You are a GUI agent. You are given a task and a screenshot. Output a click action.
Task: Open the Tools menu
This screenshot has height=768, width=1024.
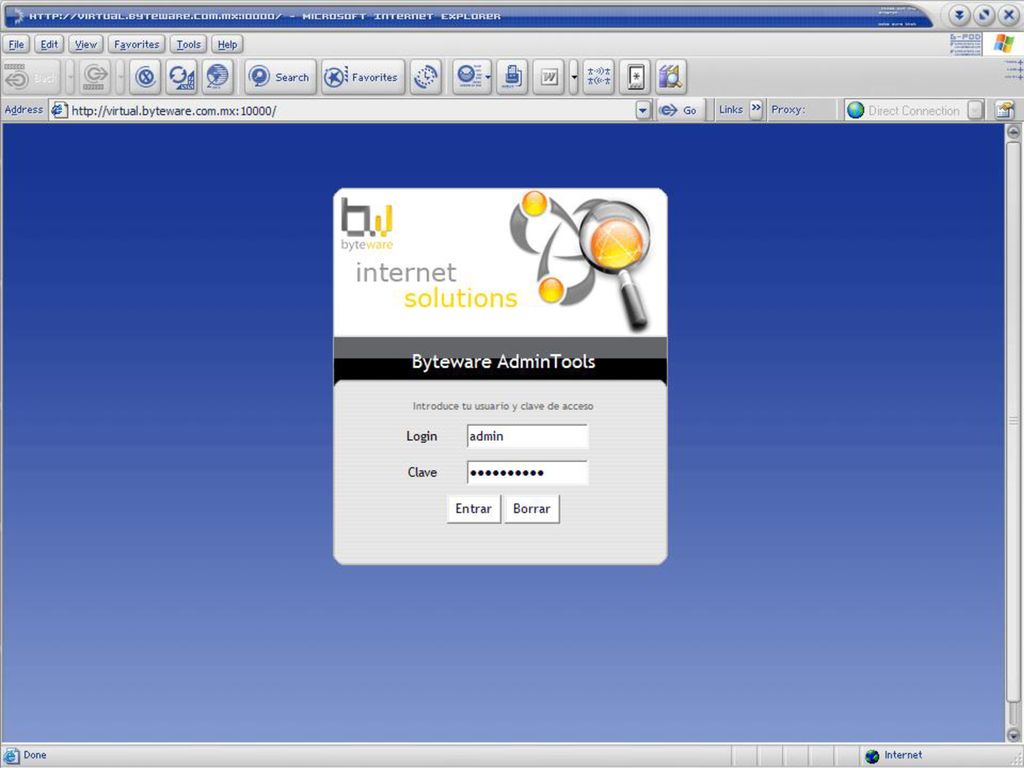coord(189,44)
